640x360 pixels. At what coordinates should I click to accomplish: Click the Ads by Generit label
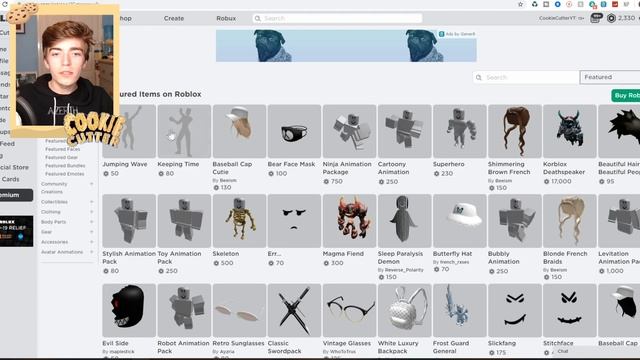tap(457, 34)
